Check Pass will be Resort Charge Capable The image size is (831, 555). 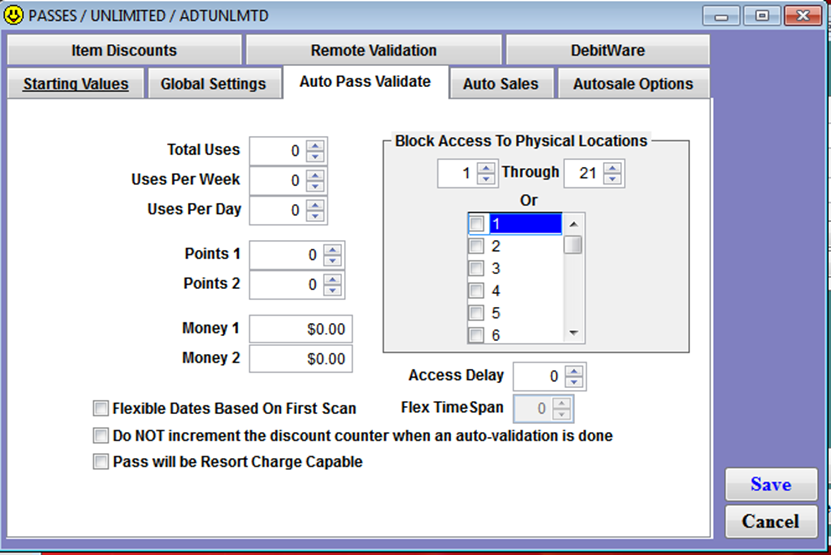(x=100, y=461)
